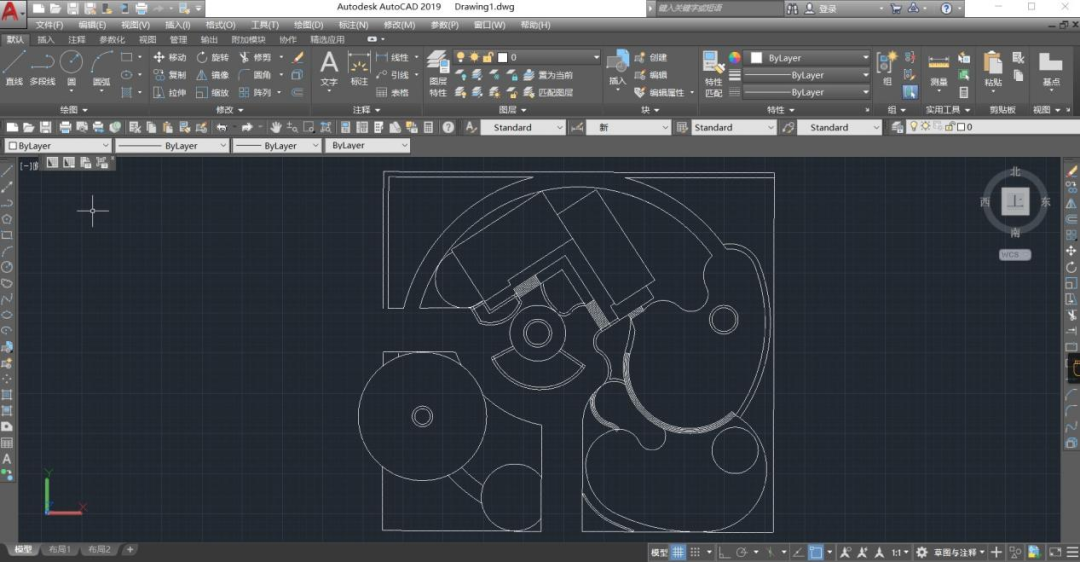The image size is (1080, 562).
Task: Open the 修改(M) menu
Action: point(399,25)
